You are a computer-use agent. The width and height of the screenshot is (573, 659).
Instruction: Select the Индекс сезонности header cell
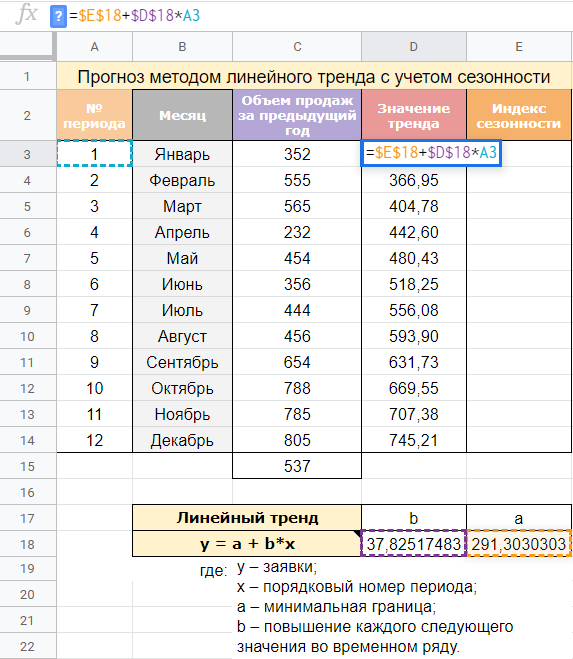click(x=519, y=115)
